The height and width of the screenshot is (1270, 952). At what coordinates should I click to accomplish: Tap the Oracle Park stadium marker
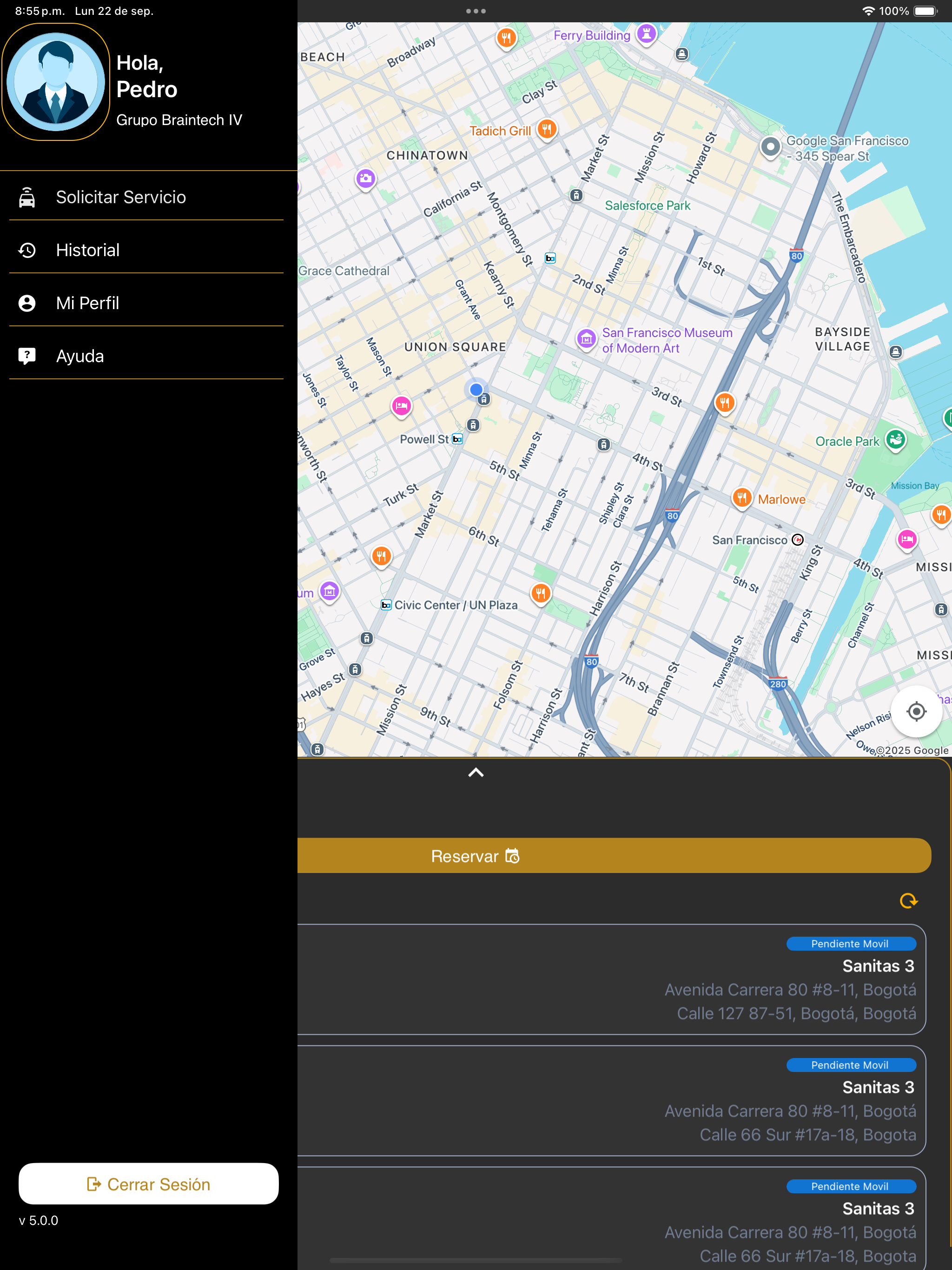coord(895,440)
